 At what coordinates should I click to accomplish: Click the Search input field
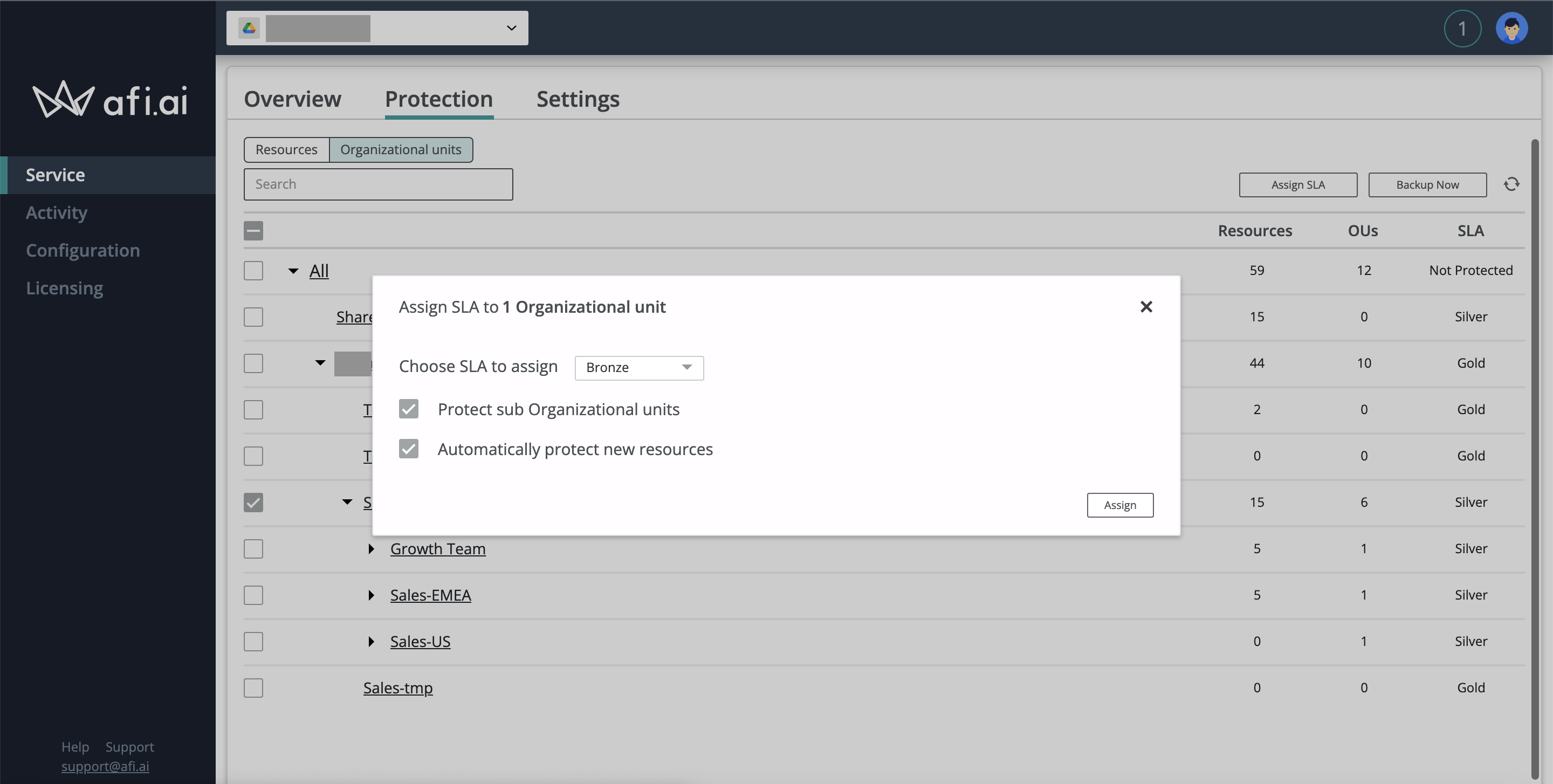point(378,184)
